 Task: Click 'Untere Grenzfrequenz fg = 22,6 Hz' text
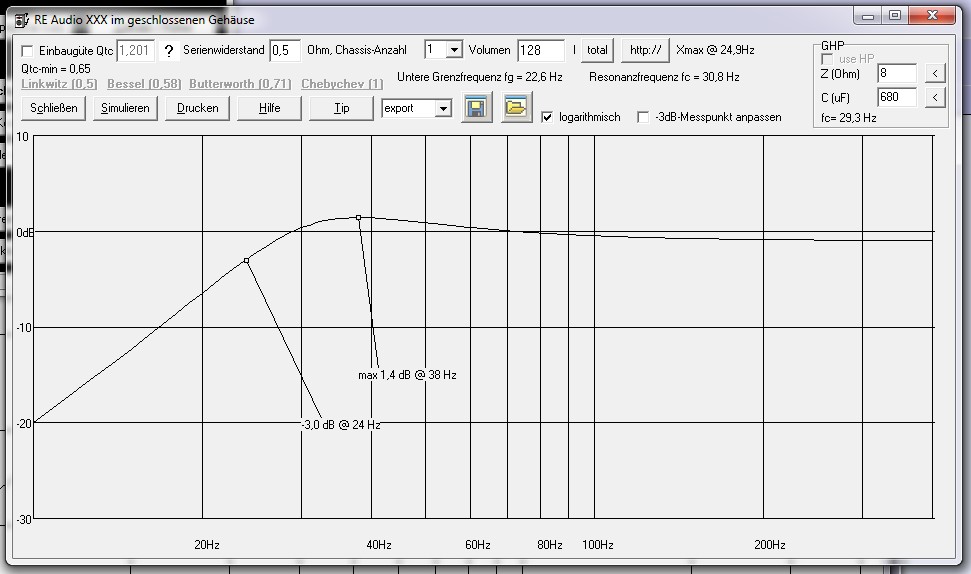pos(479,77)
